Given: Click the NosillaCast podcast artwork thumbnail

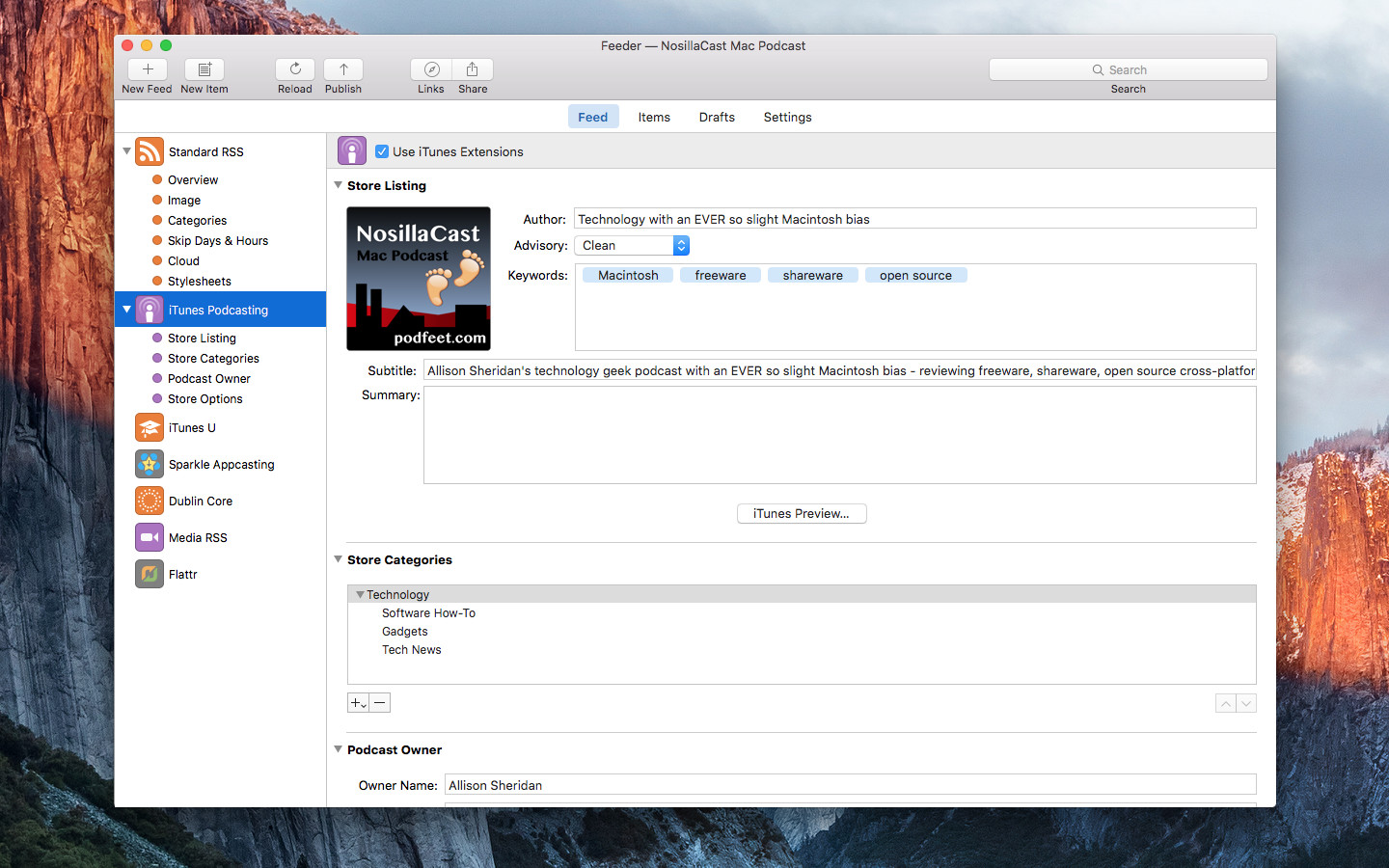Looking at the screenshot, I should (419, 279).
